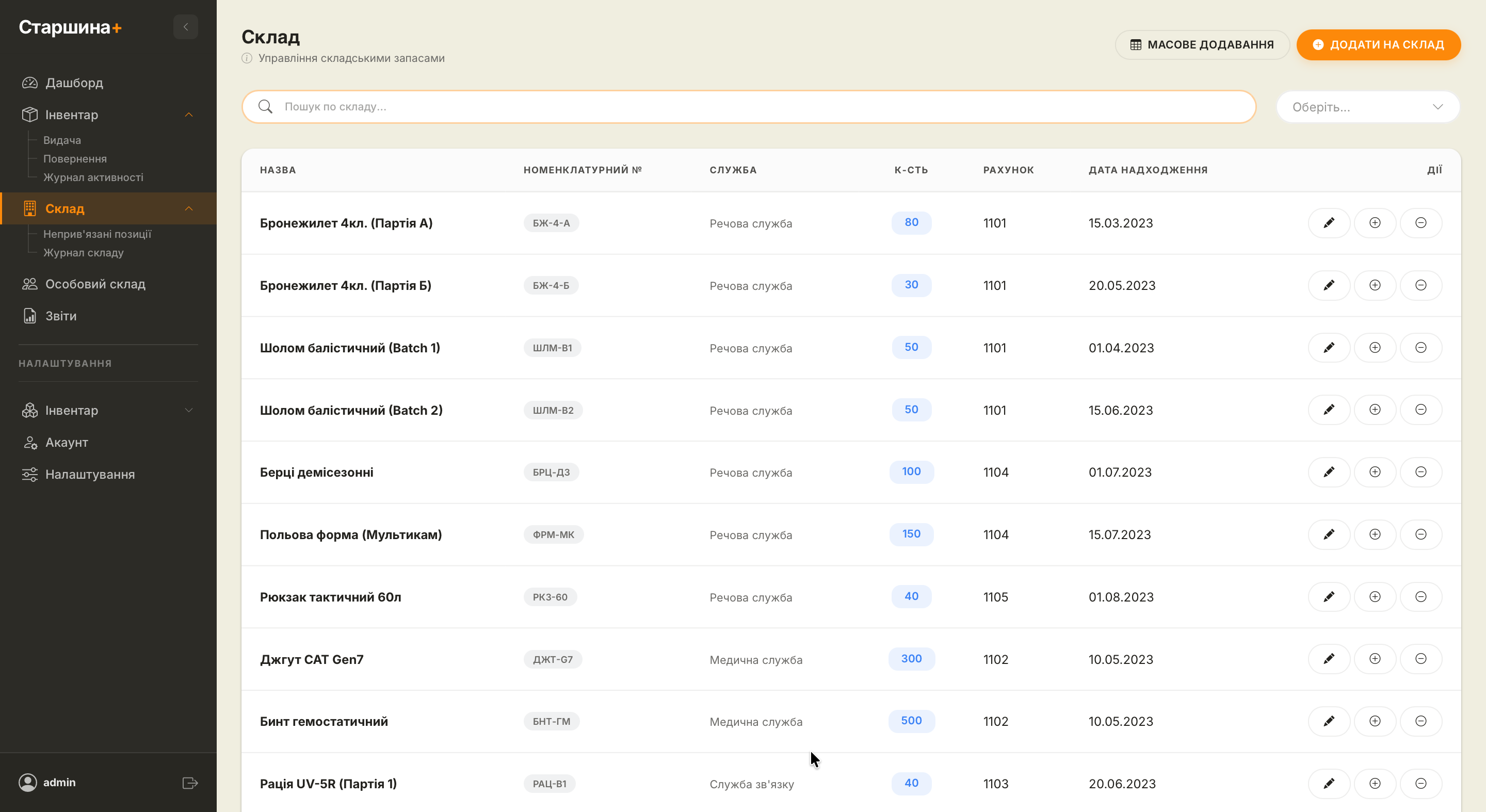Click minus icon for Польова форма (Мультикам)
The image size is (1486, 812).
tap(1420, 534)
